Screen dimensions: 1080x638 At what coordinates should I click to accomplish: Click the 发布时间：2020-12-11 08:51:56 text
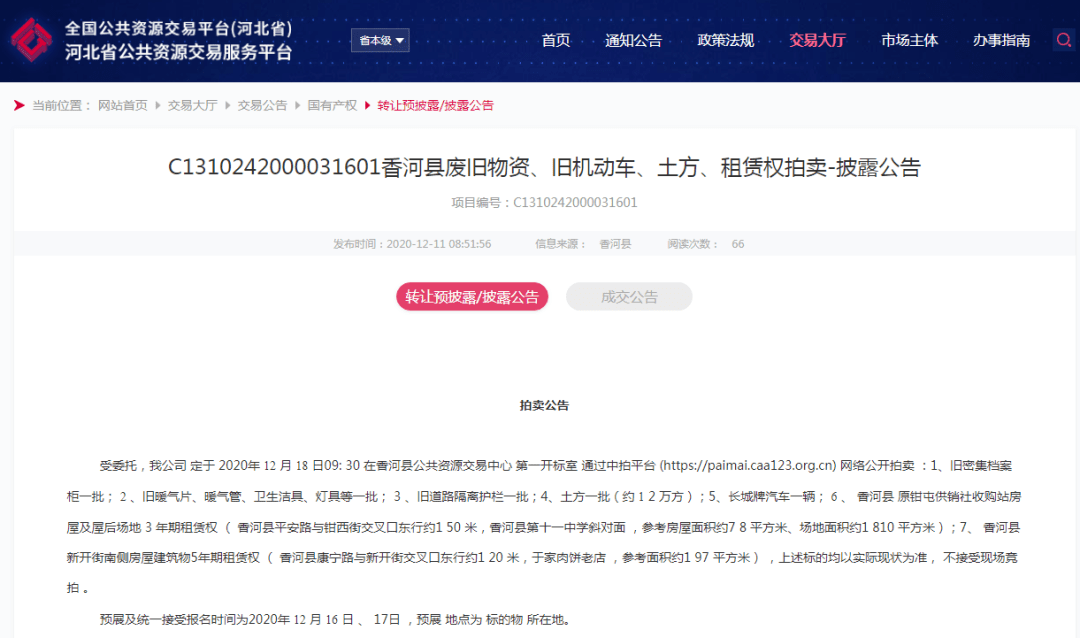pos(412,244)
